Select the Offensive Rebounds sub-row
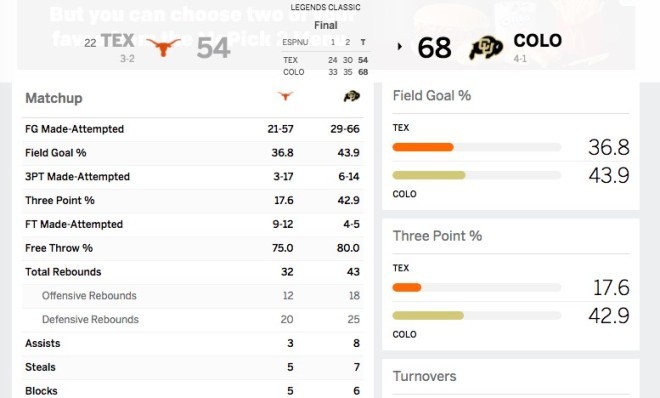 coord(192,296)
